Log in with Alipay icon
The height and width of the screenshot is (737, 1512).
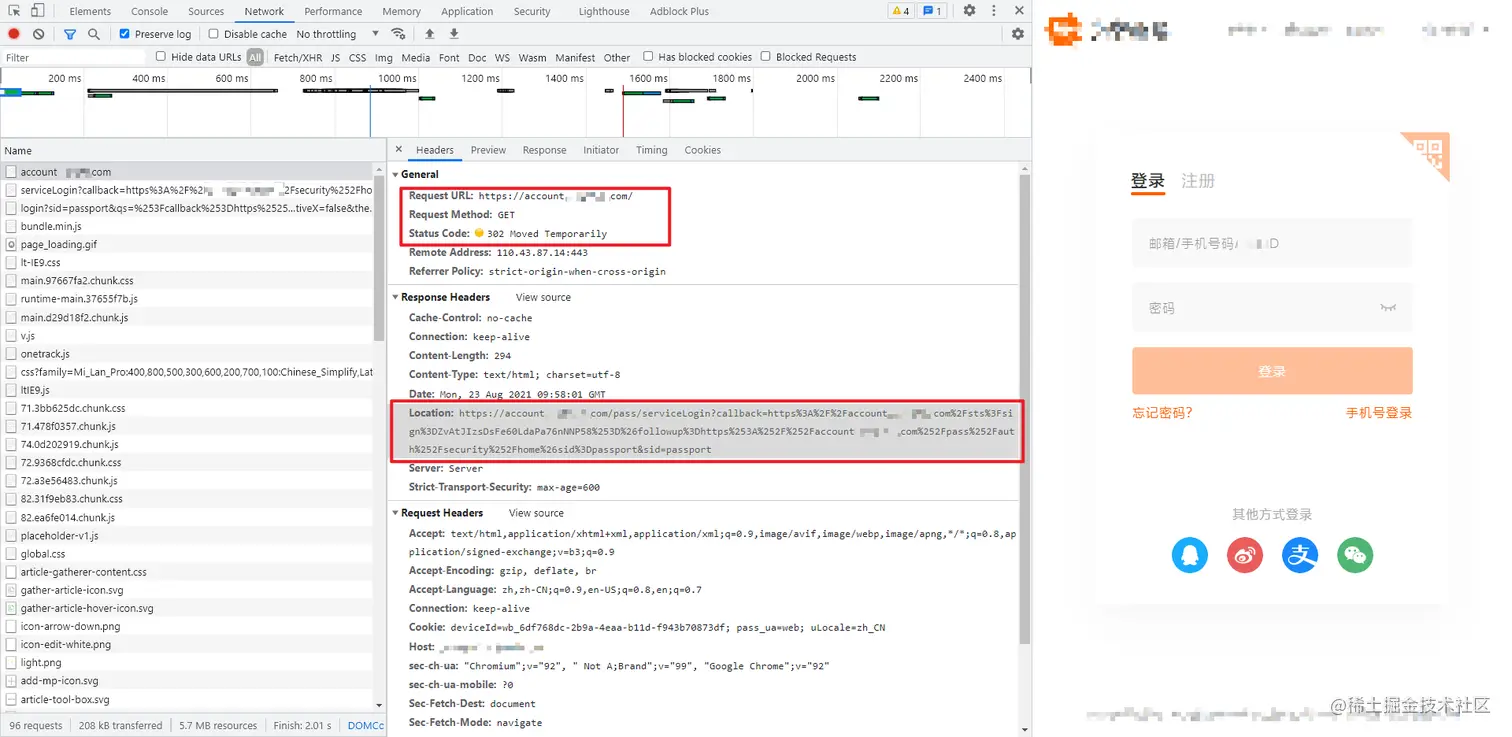[1300, 555]
